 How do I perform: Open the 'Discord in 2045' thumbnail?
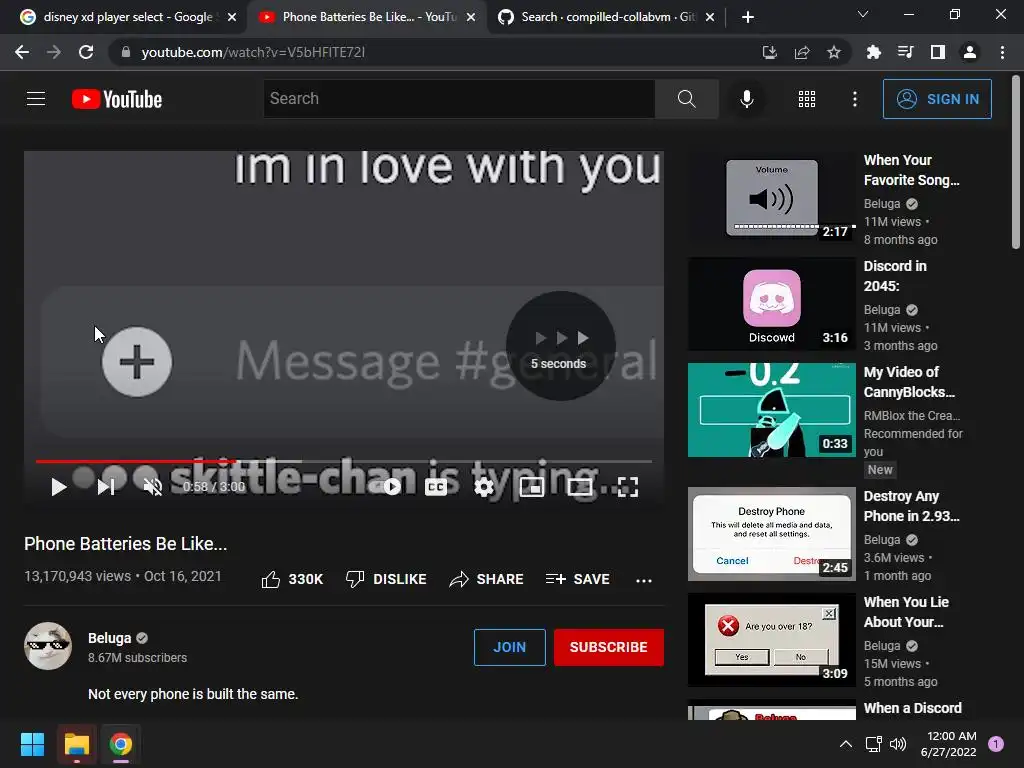pos(772,304)
